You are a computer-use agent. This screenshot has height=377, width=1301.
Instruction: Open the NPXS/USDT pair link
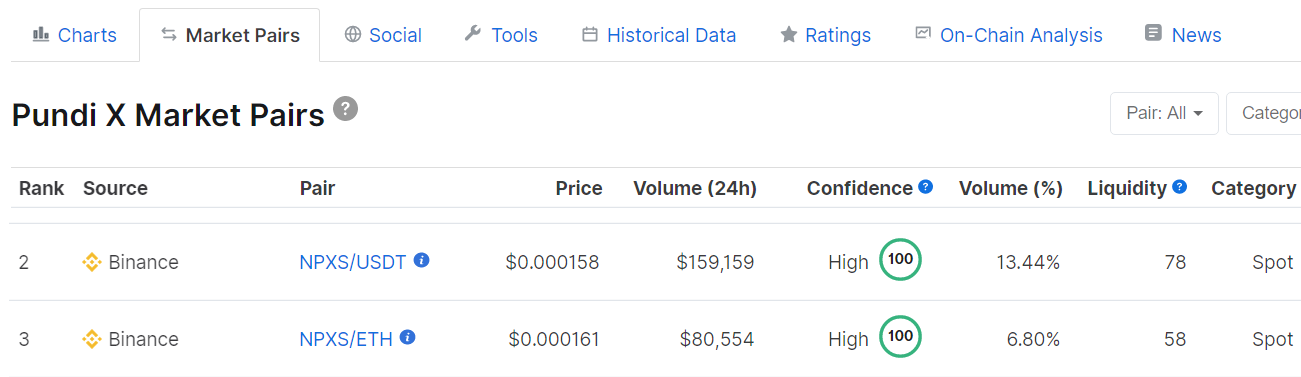353,262
